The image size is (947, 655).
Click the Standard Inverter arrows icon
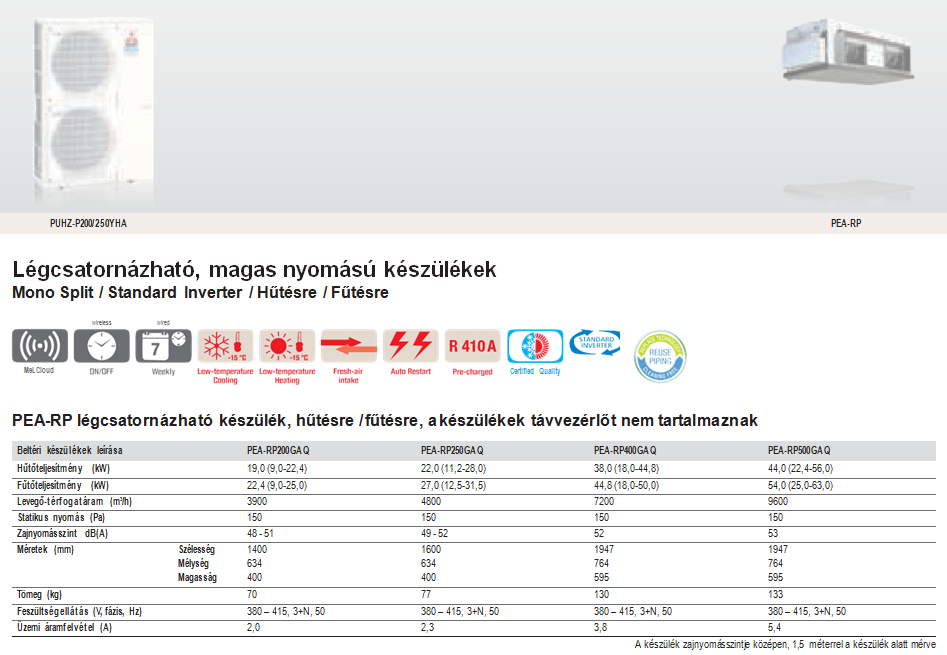(x=595, y=342)
